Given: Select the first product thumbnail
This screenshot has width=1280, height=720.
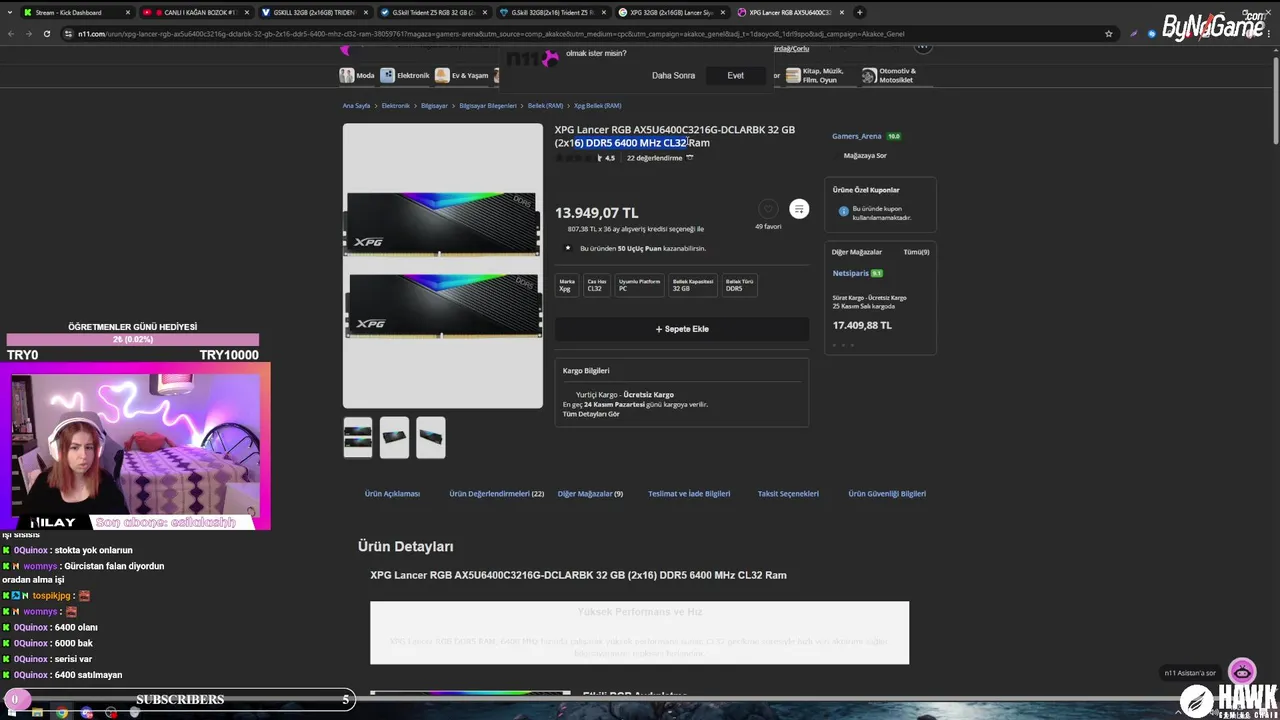Looking at the screenshot, I should pos(358,437).
